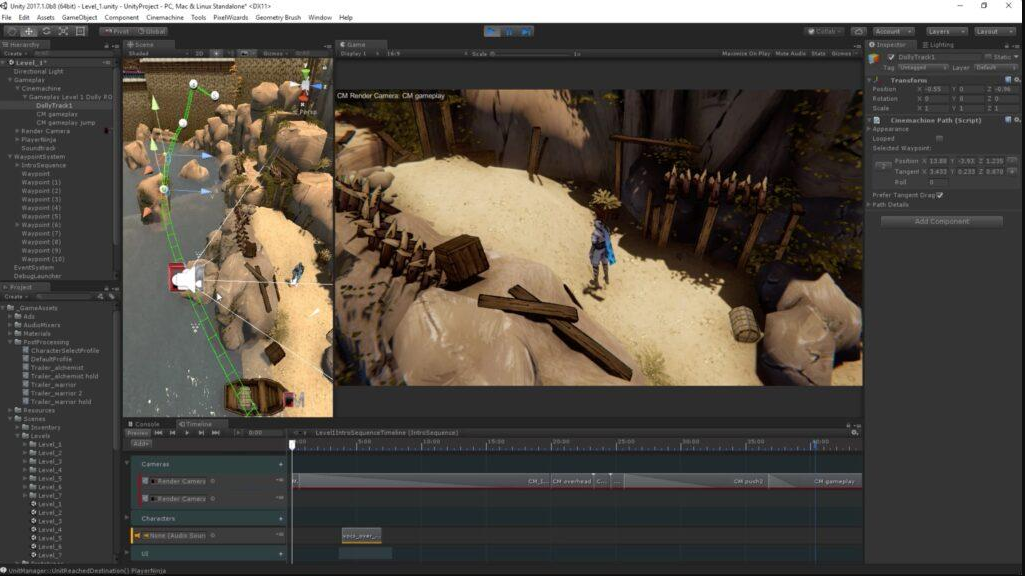Expand the Characters track group
The height and width of the screenshot is (576, 1025).
tap(127, 518)
